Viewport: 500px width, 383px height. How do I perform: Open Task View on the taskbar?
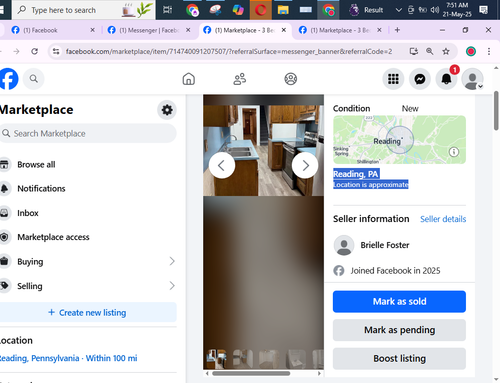[167, 10]
